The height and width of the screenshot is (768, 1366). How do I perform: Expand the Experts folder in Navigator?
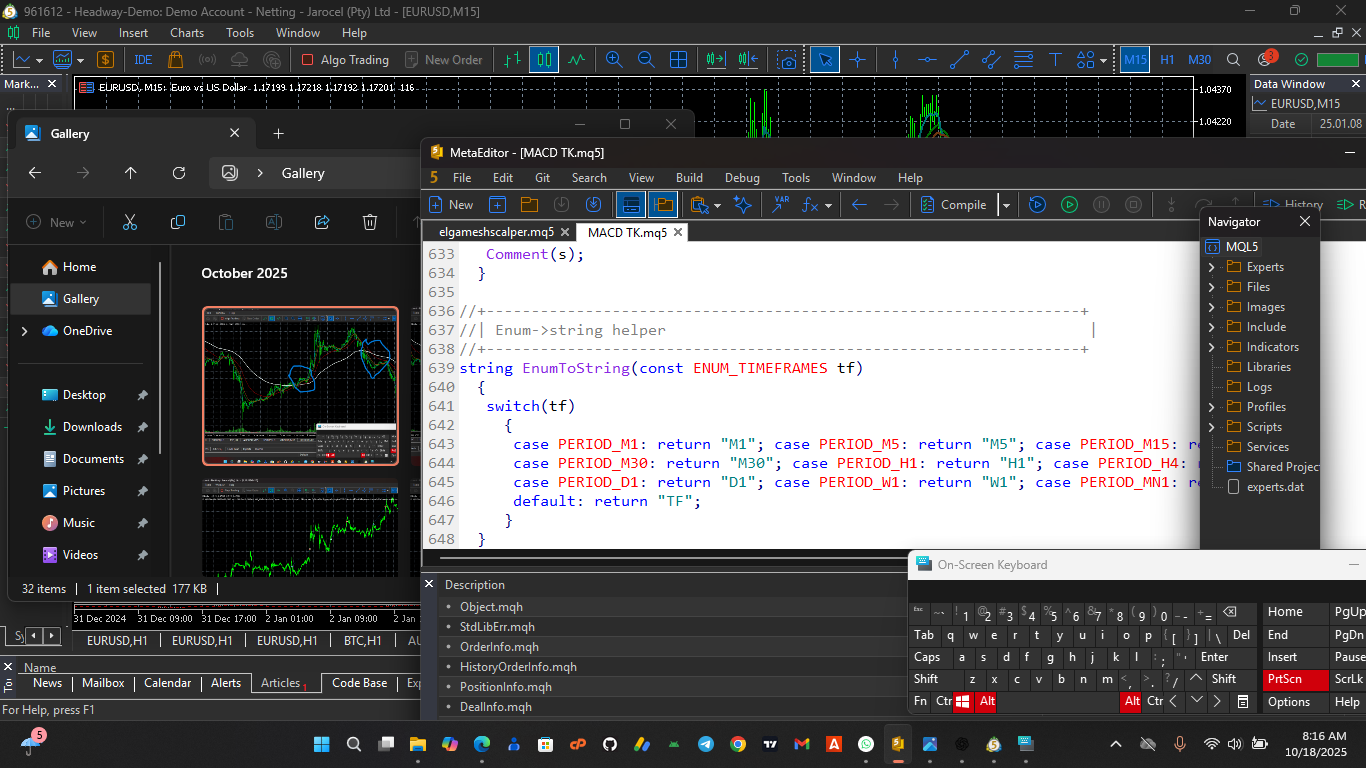(x=1211, y=267)
